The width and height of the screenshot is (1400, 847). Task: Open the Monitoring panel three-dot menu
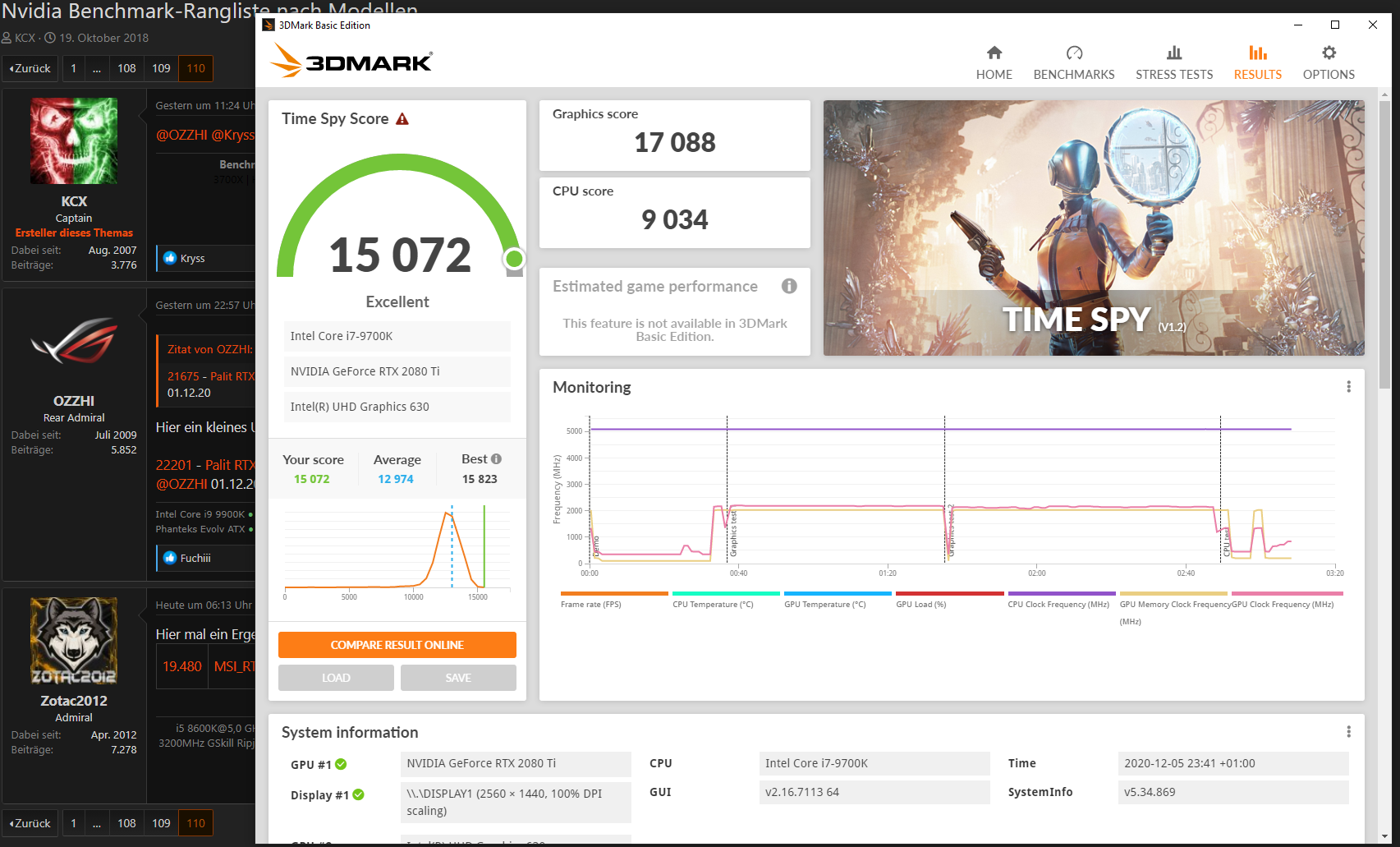[1348, 387]
